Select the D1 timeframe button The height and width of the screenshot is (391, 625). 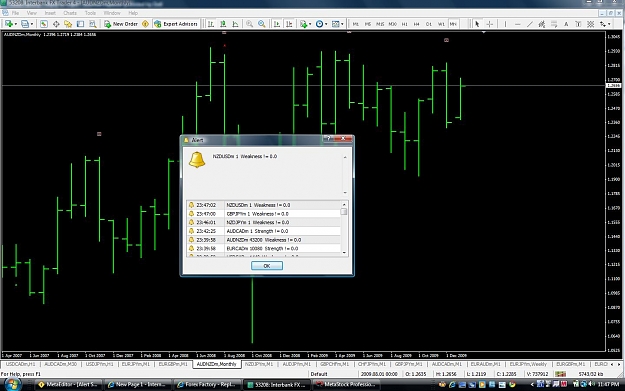tap(429, 24)
